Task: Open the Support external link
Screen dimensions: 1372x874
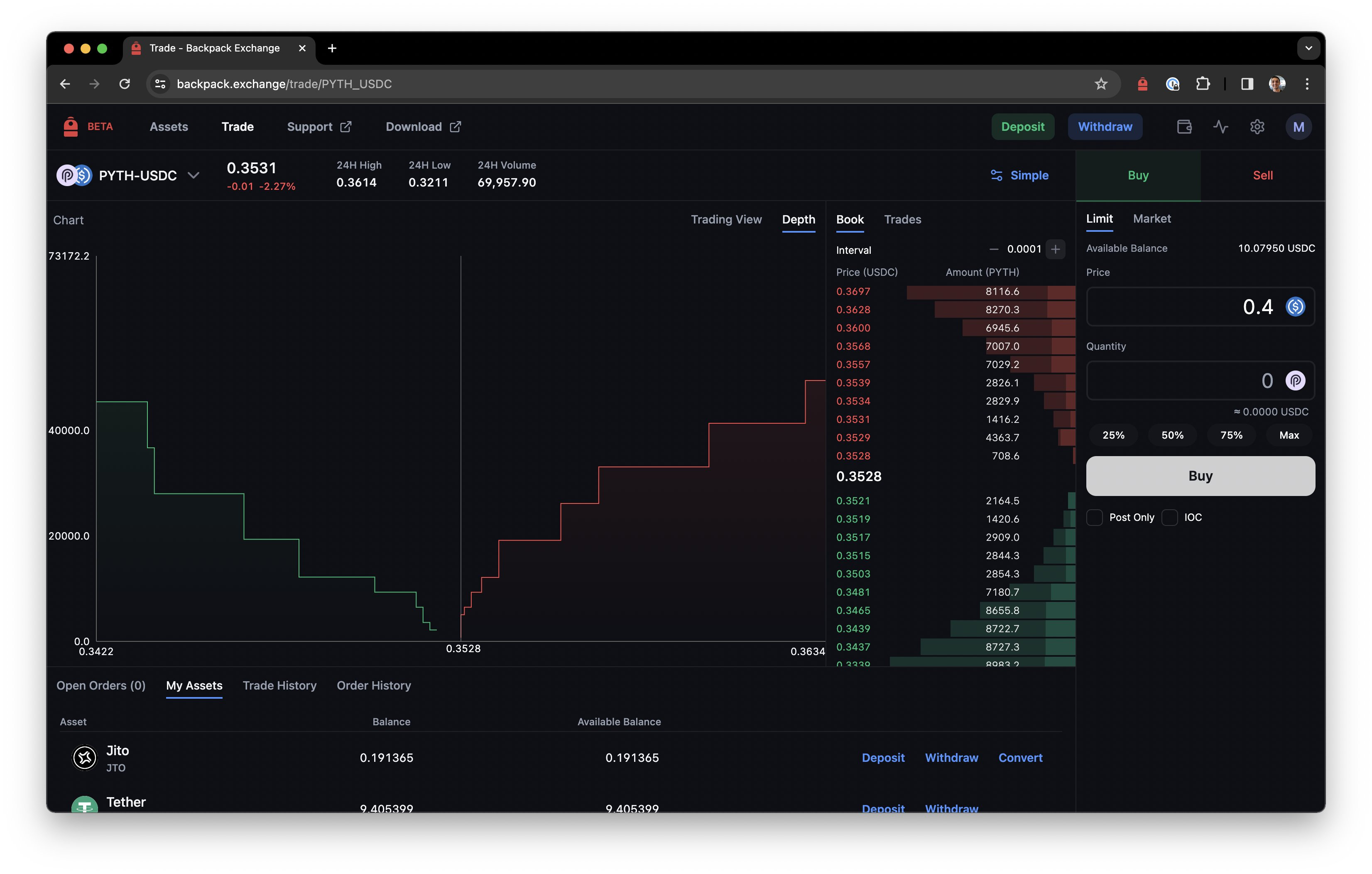Action: (319, 127)
